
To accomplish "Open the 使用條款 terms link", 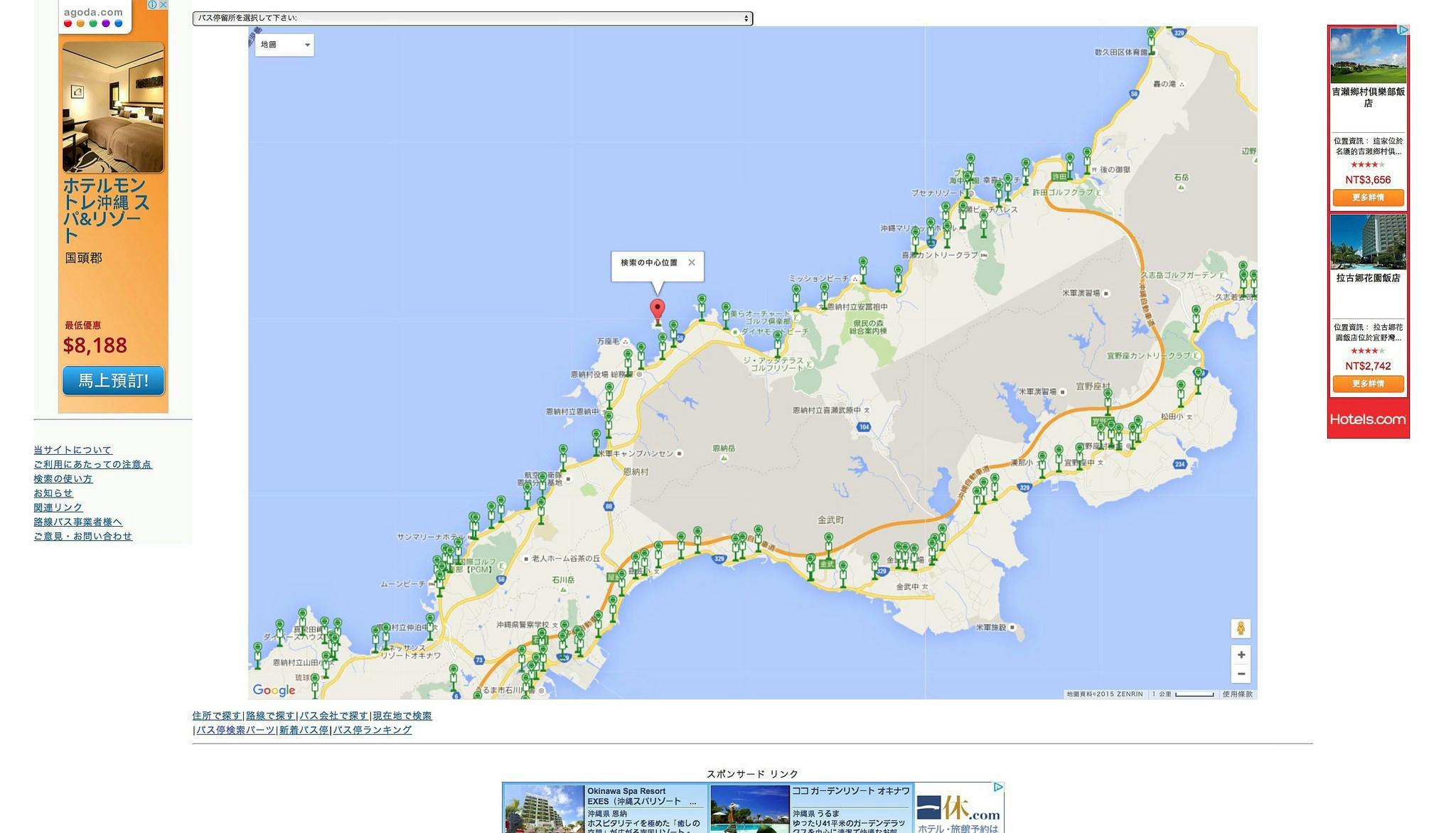I will pos(1237,694).
